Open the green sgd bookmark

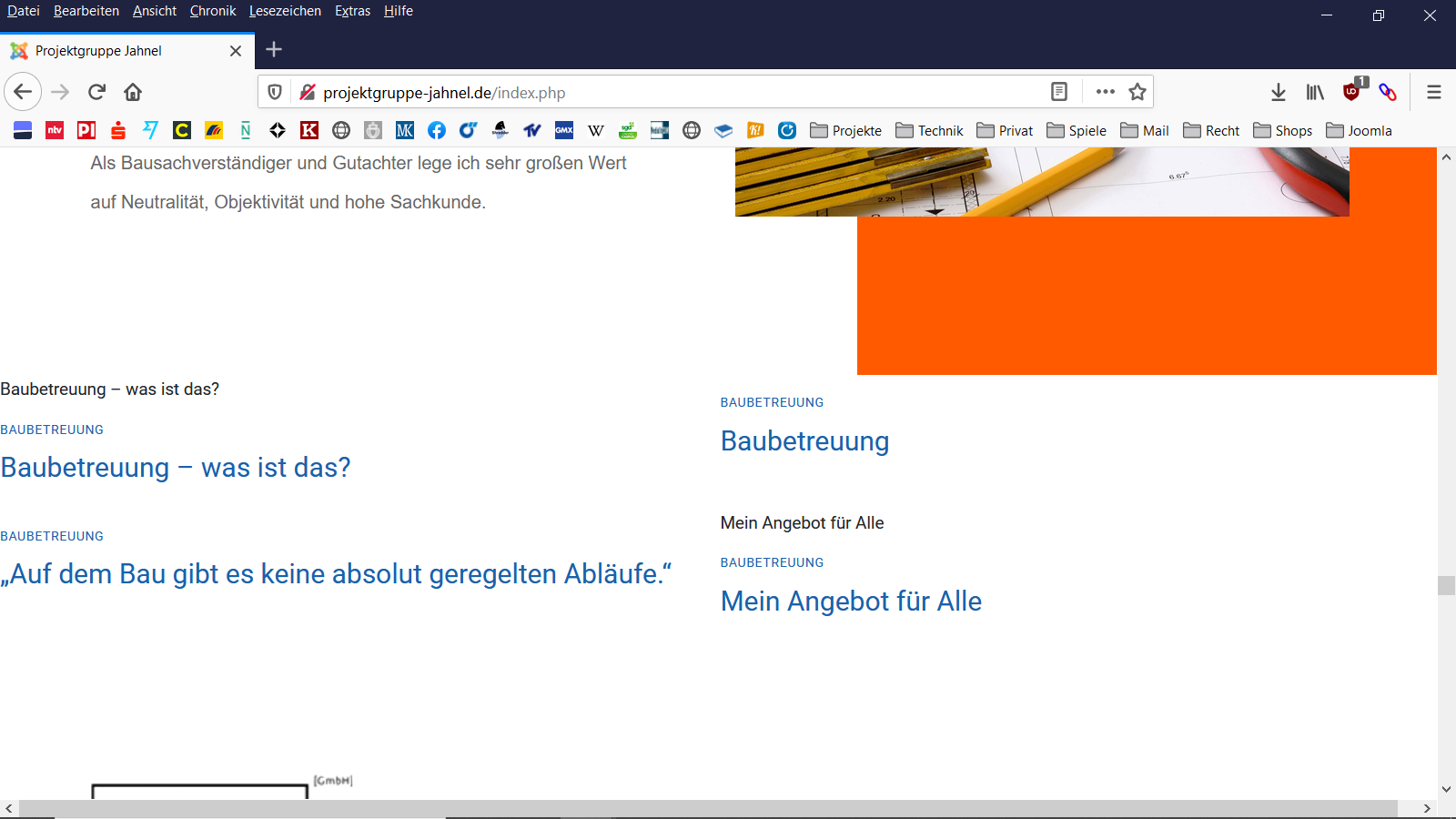point(628,130)
